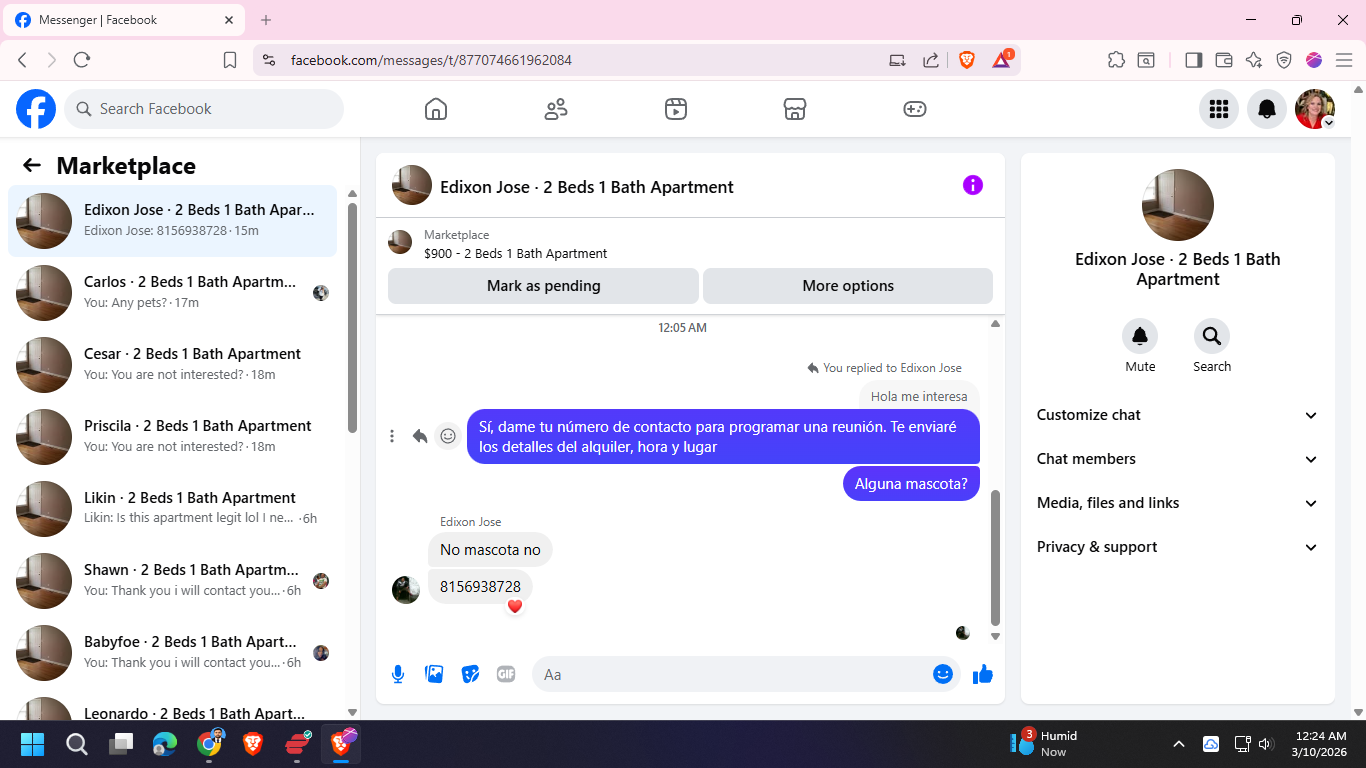Open Brave Wallet icon

coord(1223,60)
